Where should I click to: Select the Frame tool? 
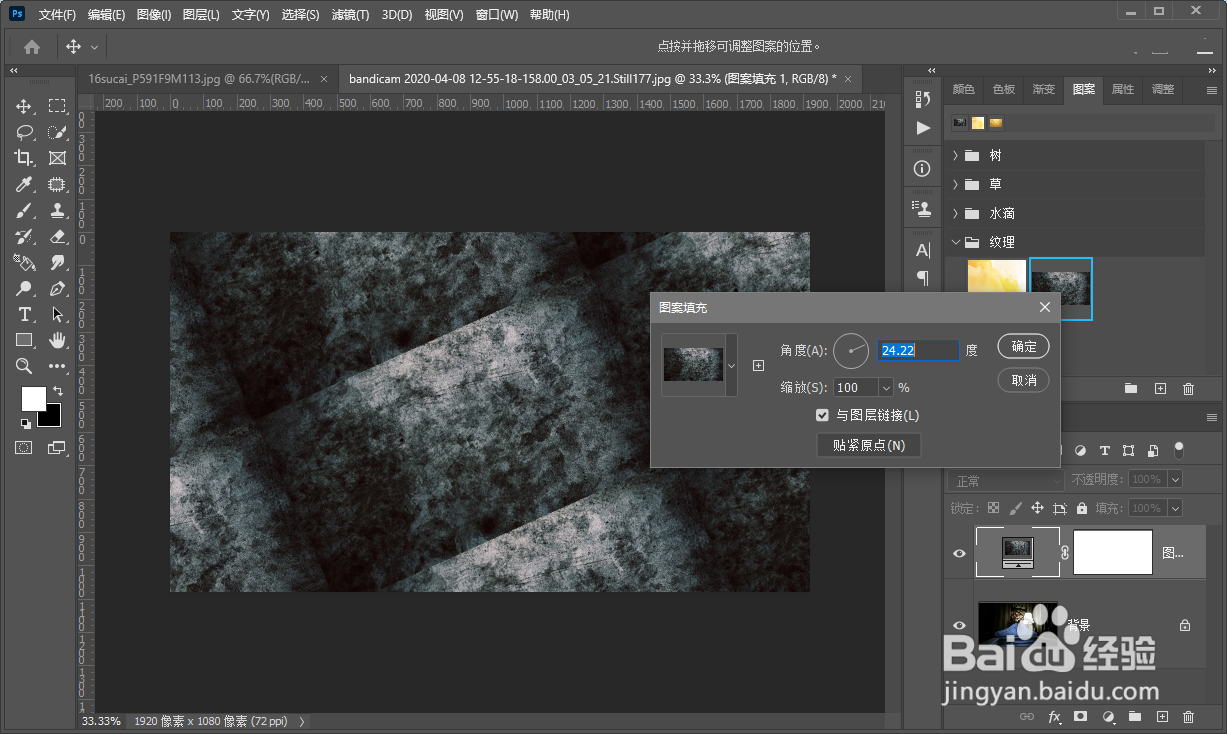(58, 158)
